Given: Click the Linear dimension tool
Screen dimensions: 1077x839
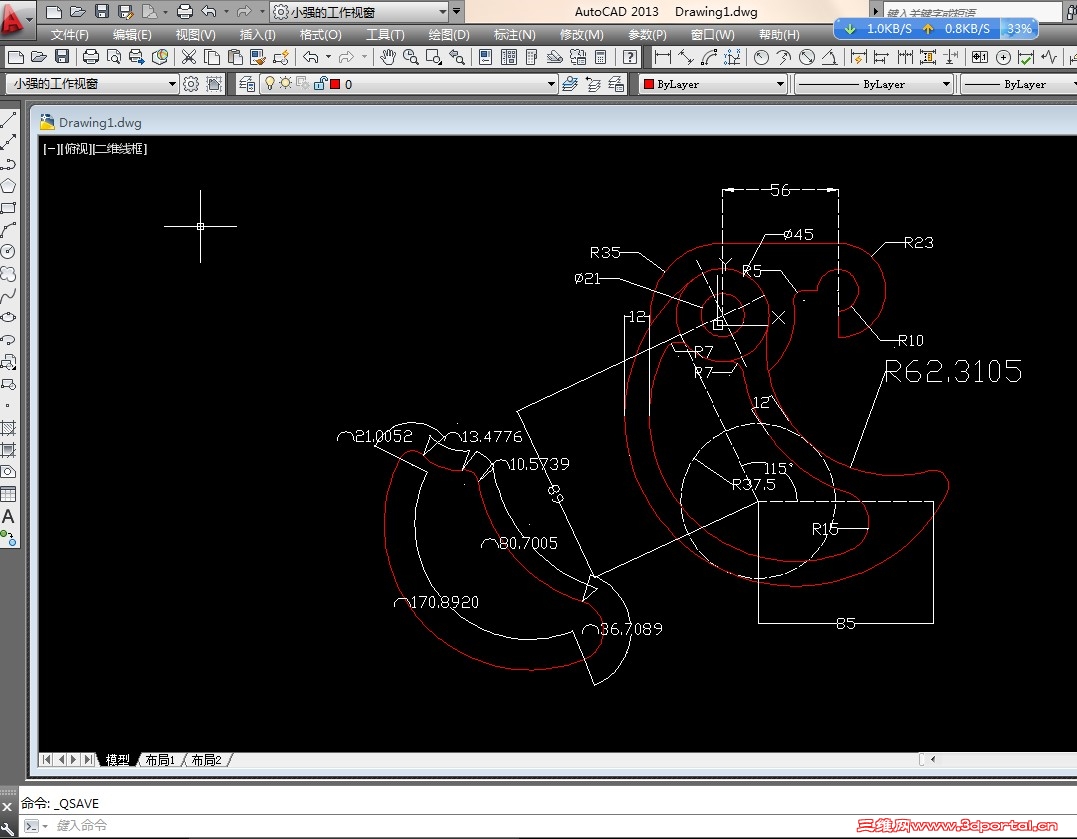Looking at the screenshot, I should coord(663,57).
